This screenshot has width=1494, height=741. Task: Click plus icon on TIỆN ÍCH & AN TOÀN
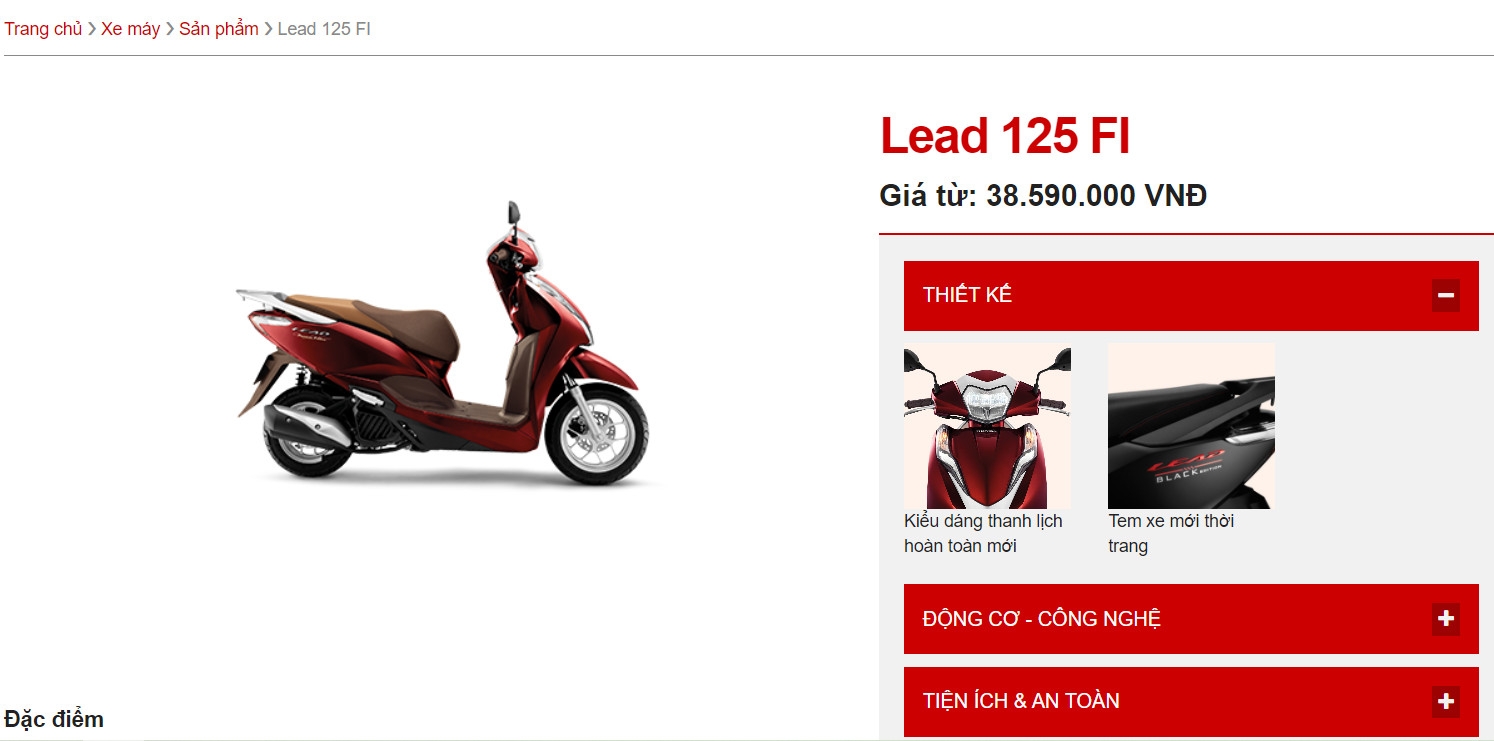tap(1445, 701)
